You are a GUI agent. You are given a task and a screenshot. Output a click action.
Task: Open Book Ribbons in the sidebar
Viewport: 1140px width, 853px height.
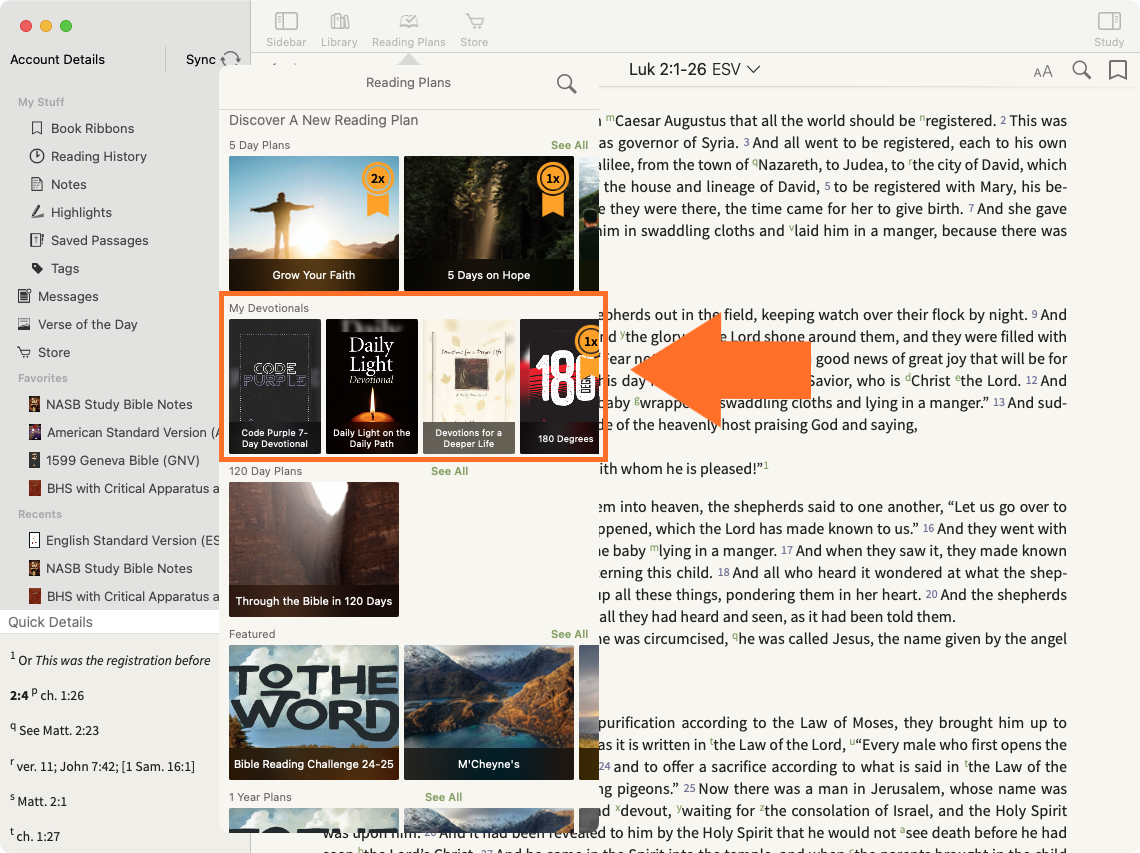(x=92, y=128)
